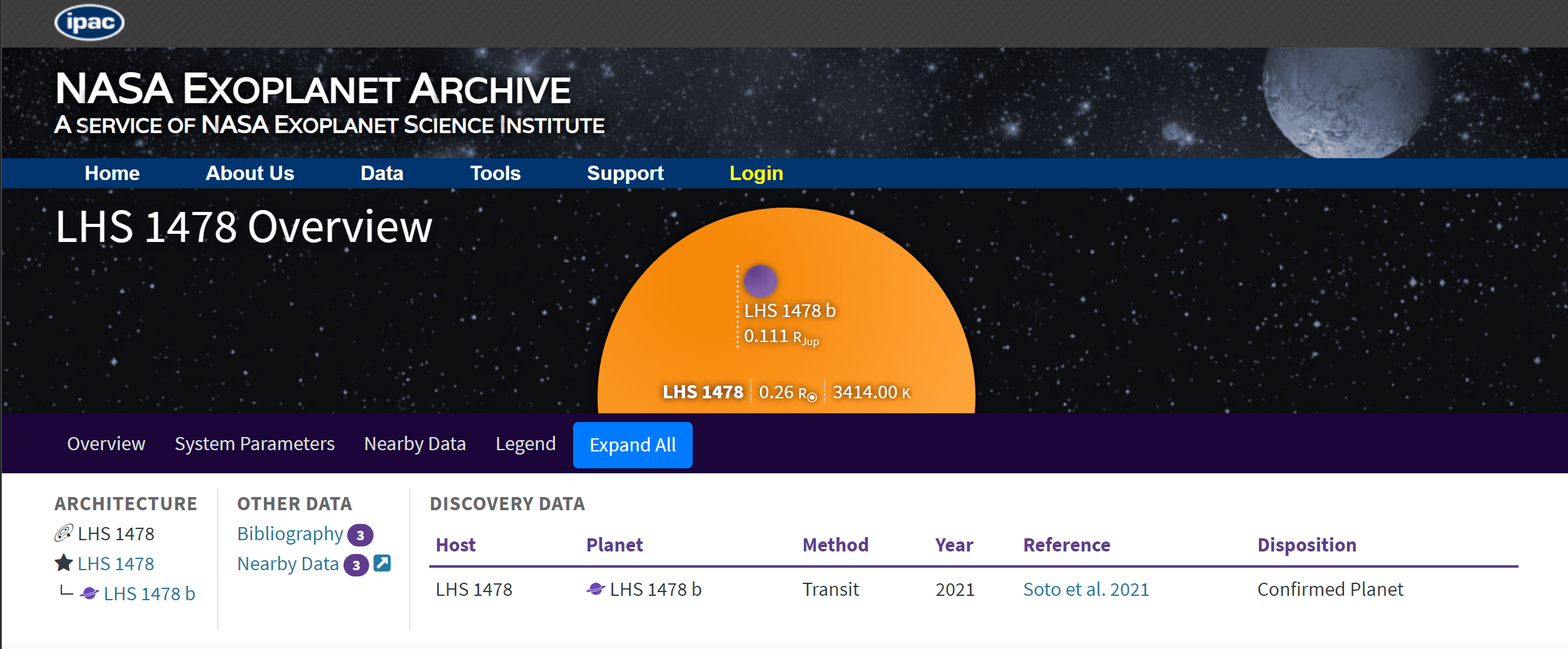1568x649 pixels.
Task: Click the planet icon in the discovery table row
Action: [596, 589]
